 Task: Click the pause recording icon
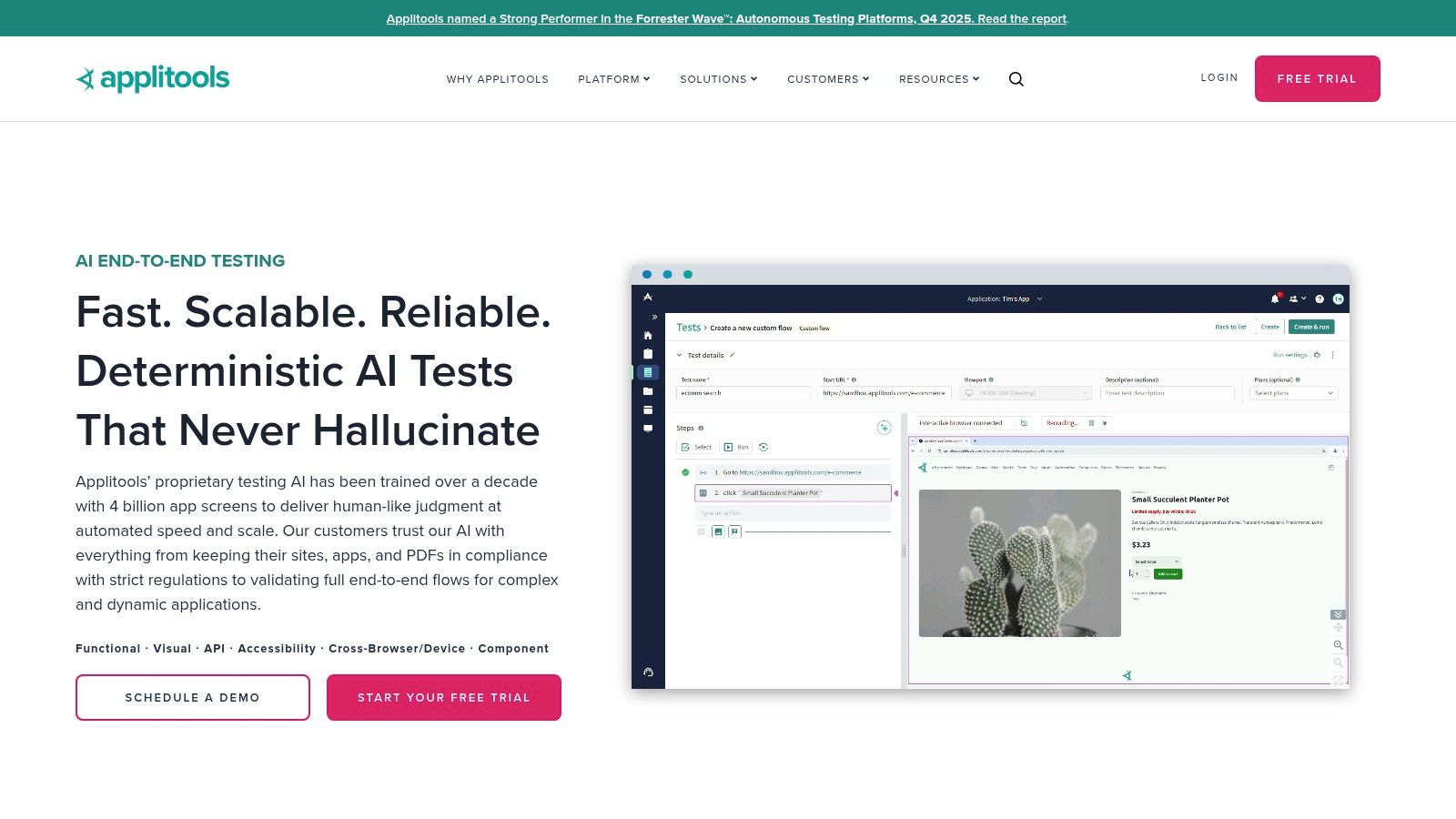tap(1091, 423)
